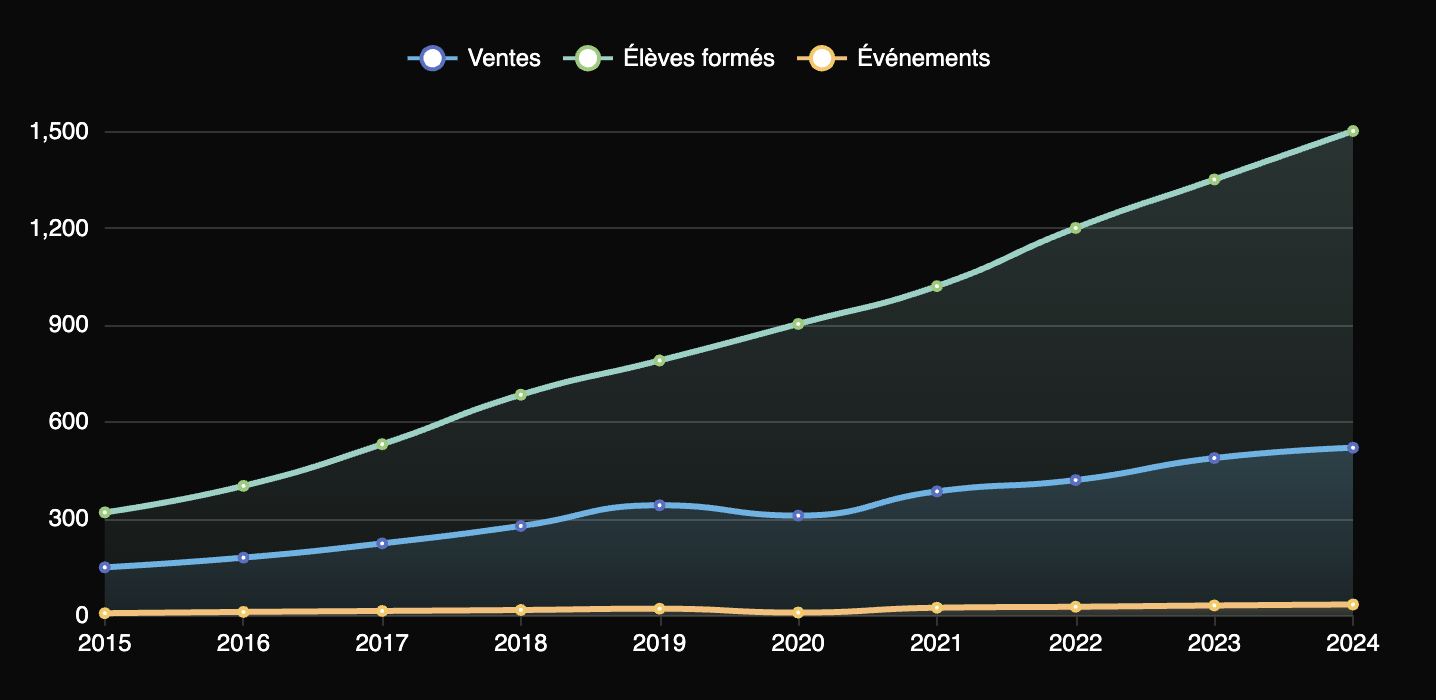Select the Événements 2020 data point
This screenshot has width=1436, height=700.
(x=798, y=613)
